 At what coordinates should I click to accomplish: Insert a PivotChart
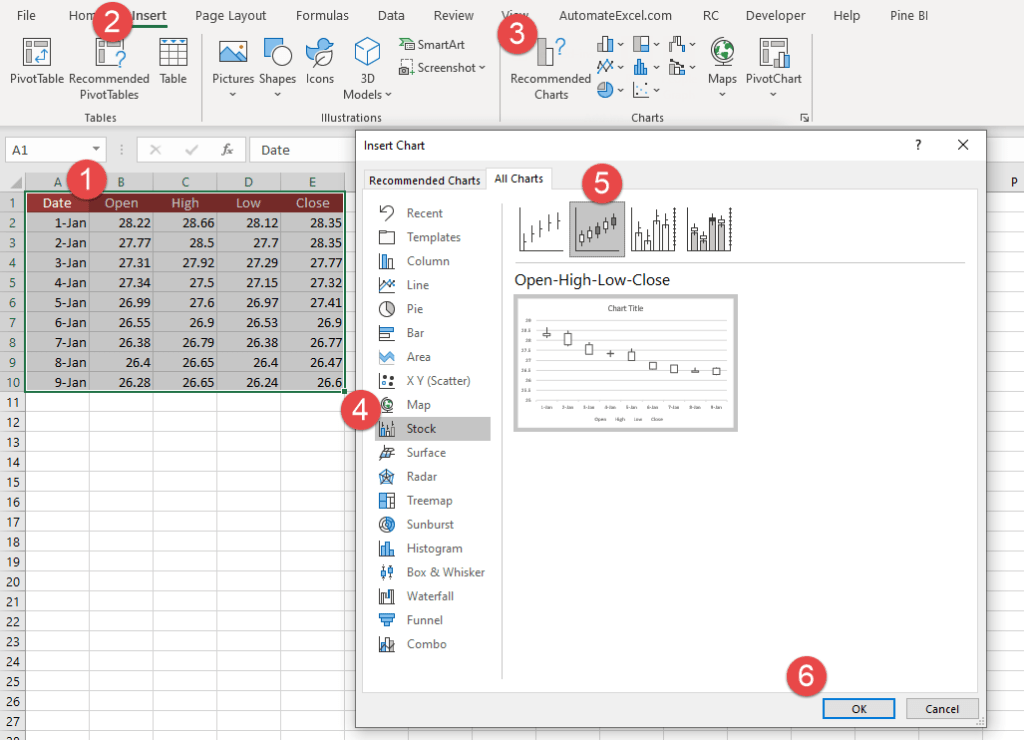774,65
